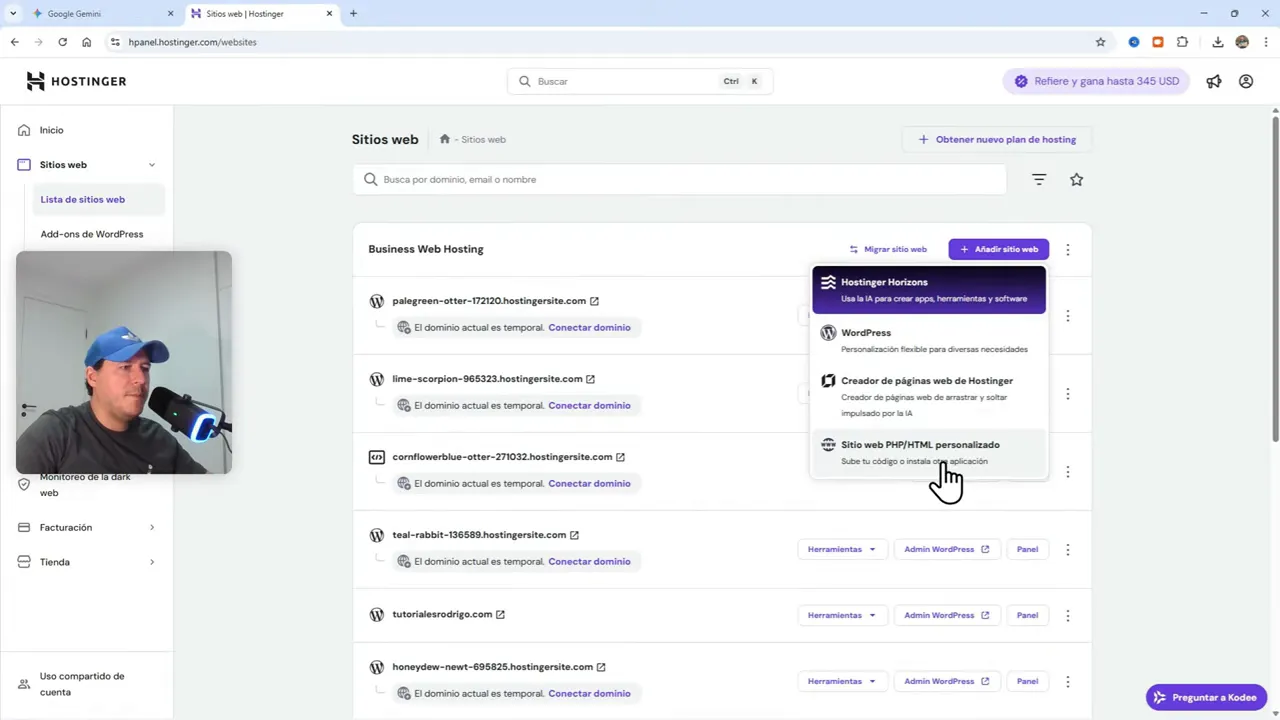Collapse the Sitios web sidebar section
This screenshot has width=1280, height=720.
point(151,164)
